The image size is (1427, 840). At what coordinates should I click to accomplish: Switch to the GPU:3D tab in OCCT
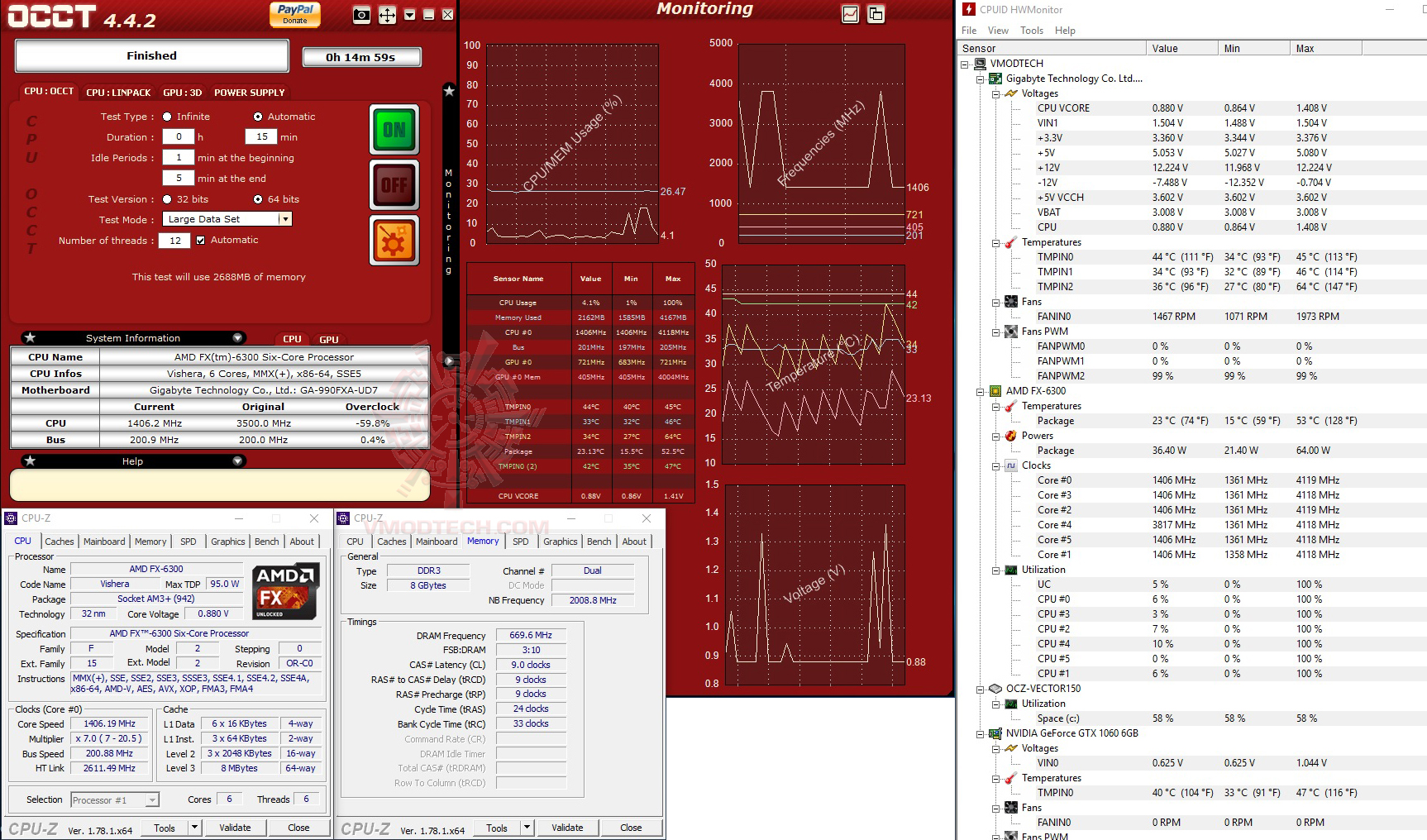tap(183, 93)
